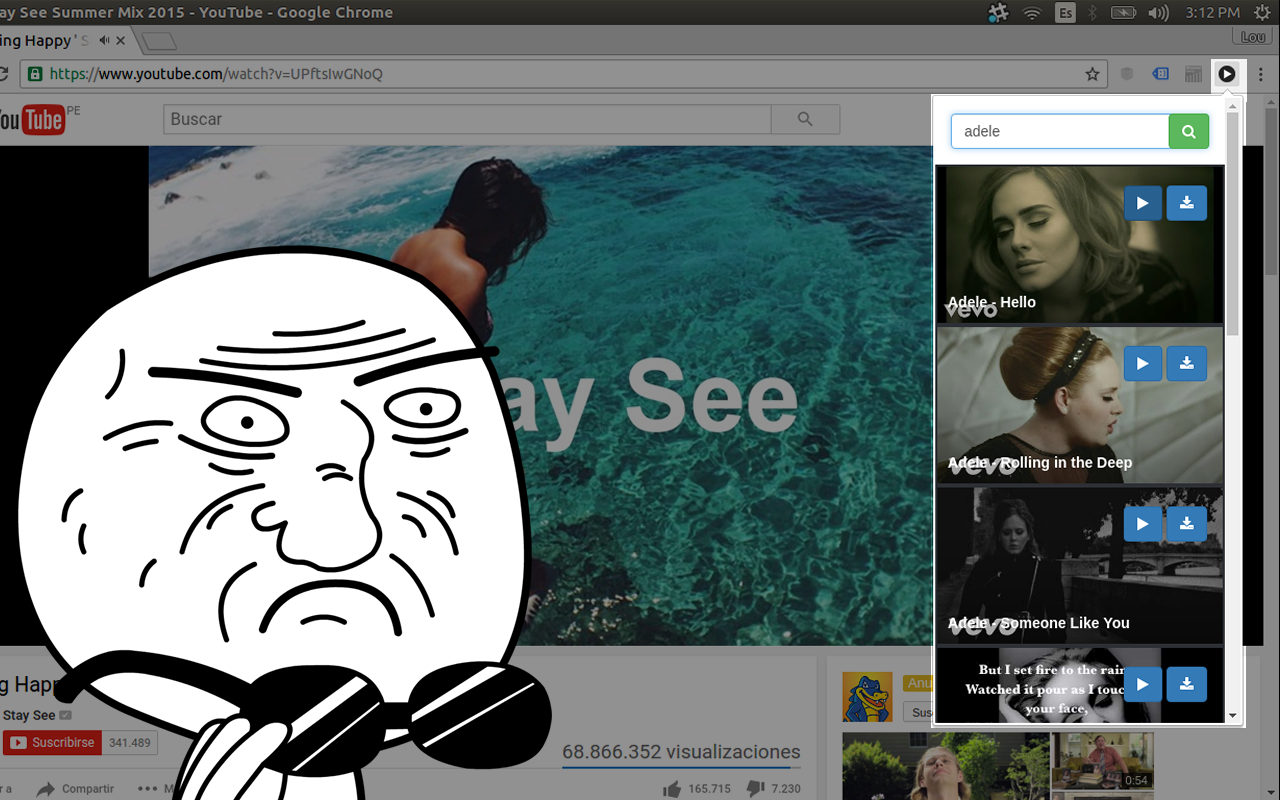
Task: Open the Chrome three-dot menu
Action: [1266, 74]
